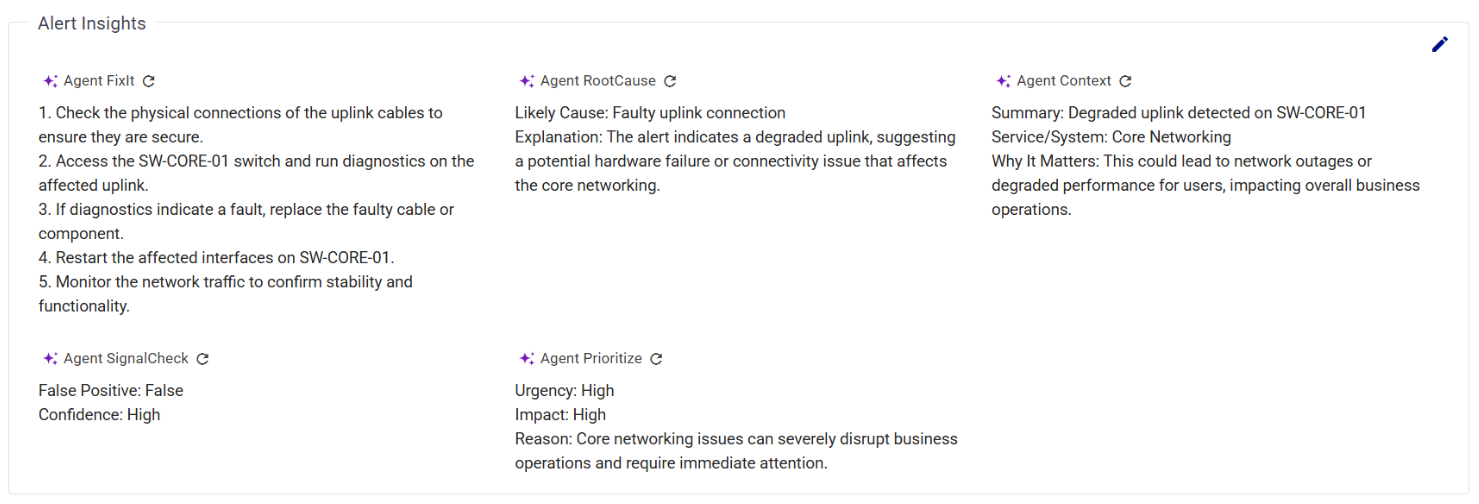Viewport: 1479px width, 504px height.
Task: Select the Agent FixIt heading
Action: coord(99,81)
